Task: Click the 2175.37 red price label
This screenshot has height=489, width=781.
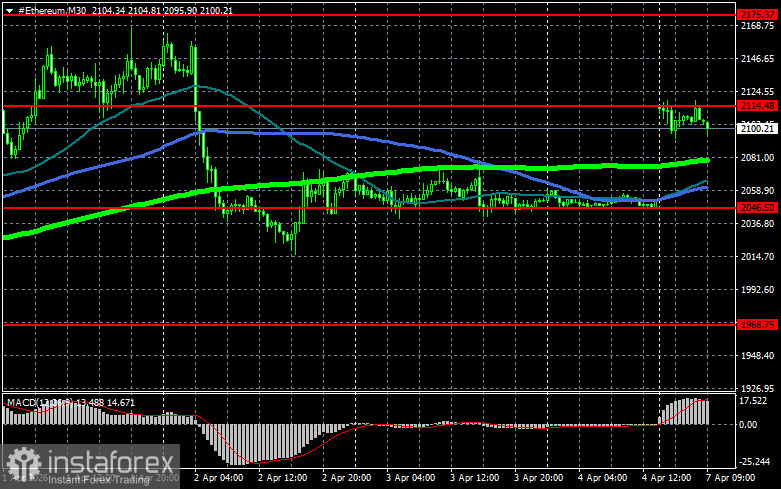Action: coord(758,15)
